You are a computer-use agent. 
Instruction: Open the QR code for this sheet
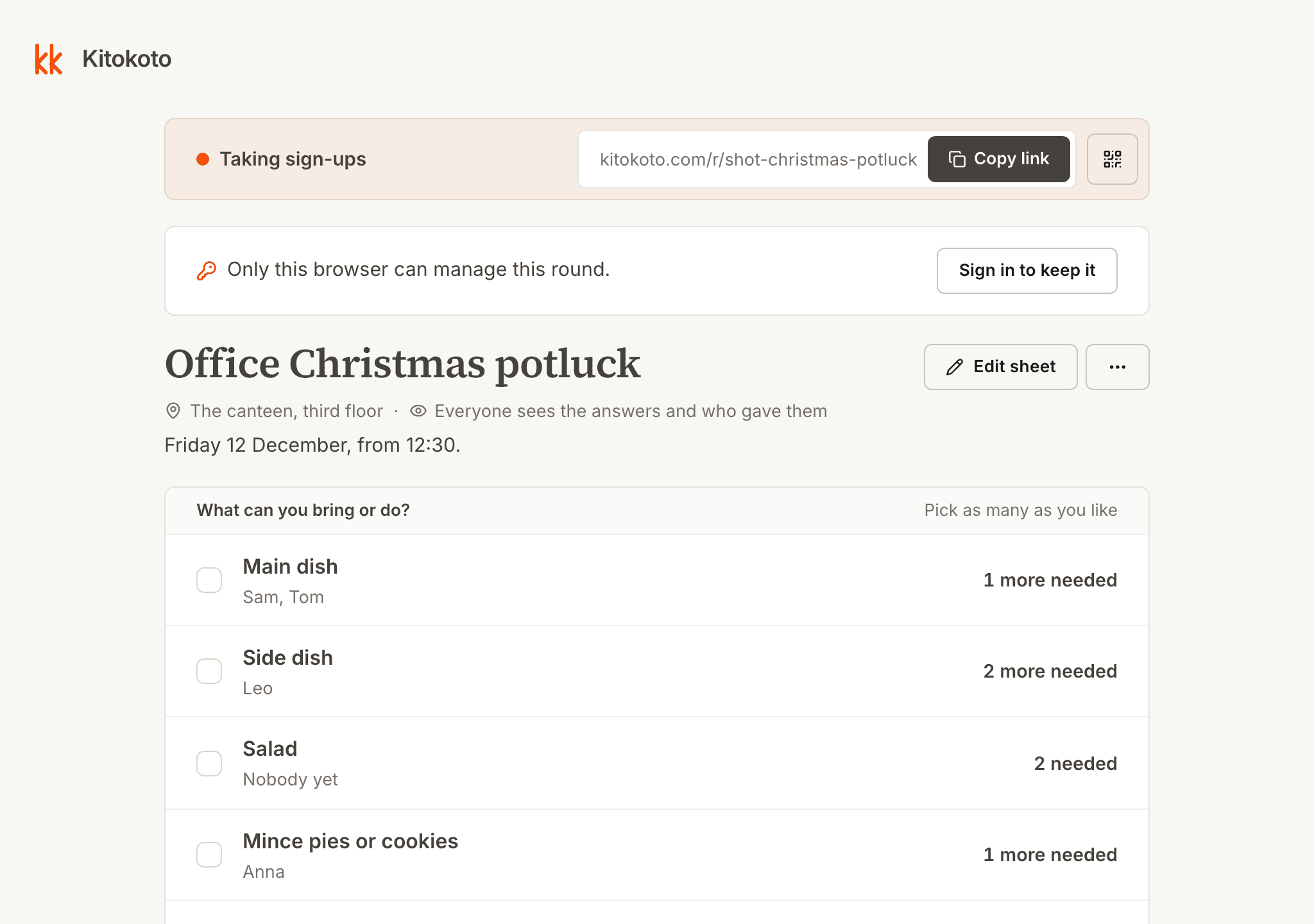pos(1112,159)
